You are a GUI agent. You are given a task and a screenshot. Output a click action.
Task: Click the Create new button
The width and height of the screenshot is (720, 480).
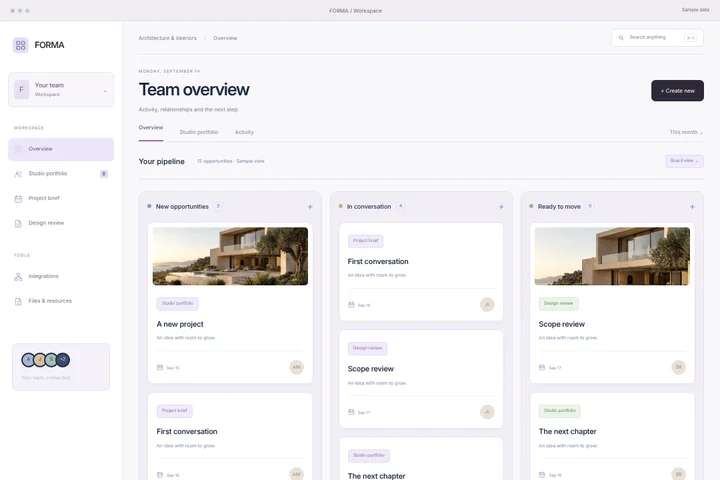coord(677,90)
